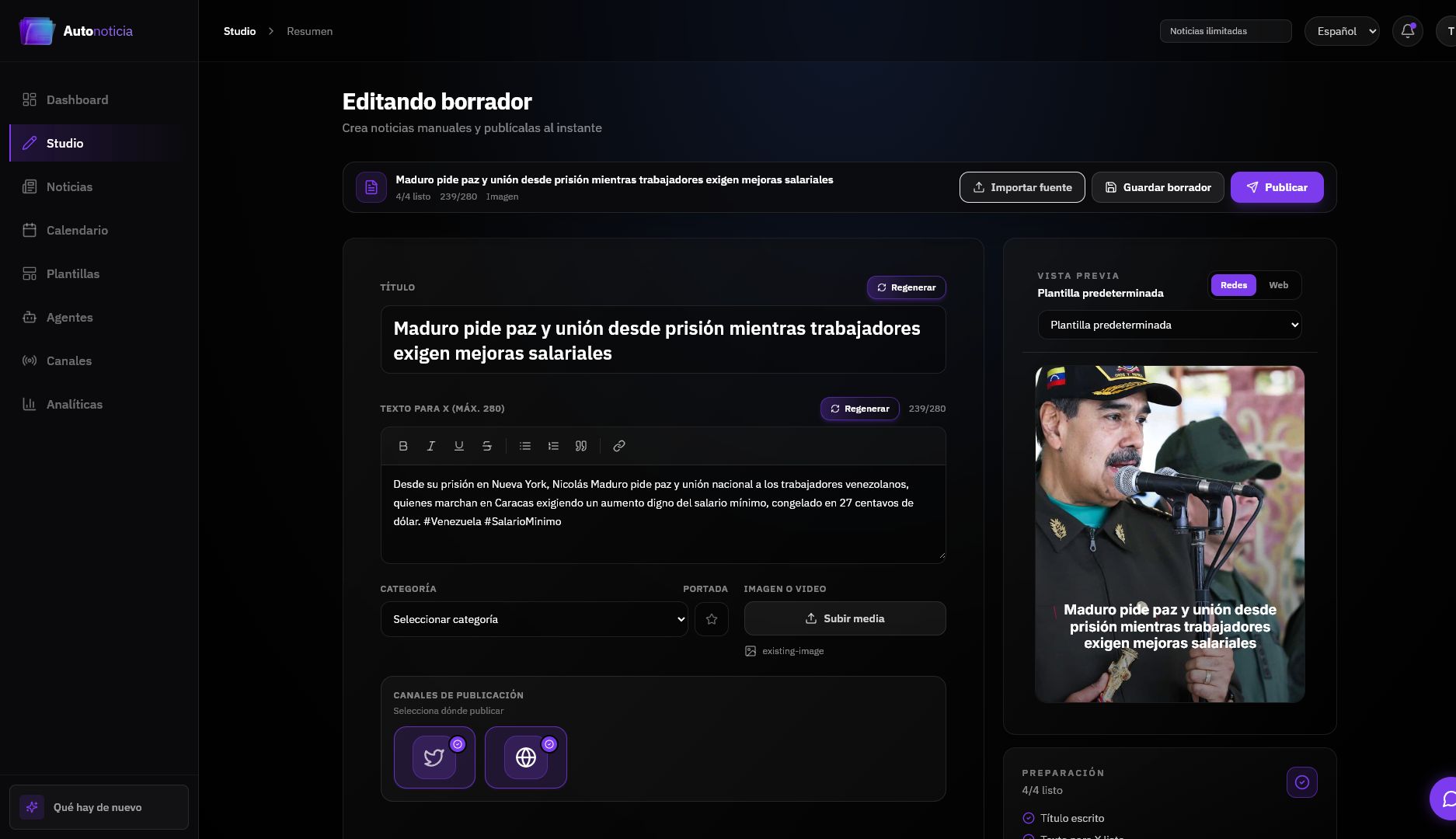Insert a blockquote
1456x839 pixels.
pos(581,446)
